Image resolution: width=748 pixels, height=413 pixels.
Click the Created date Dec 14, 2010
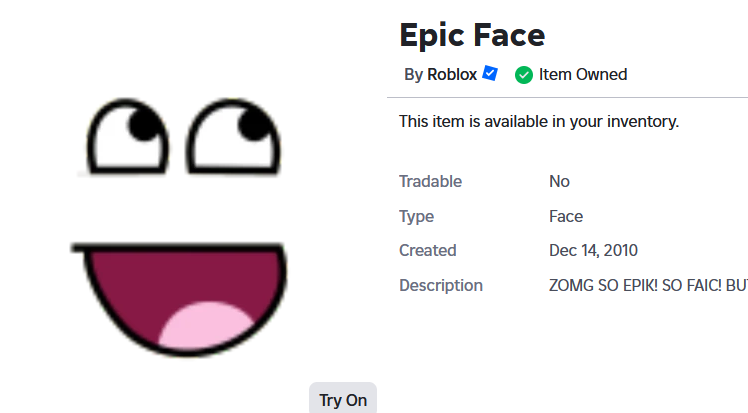tap(593, 250)
